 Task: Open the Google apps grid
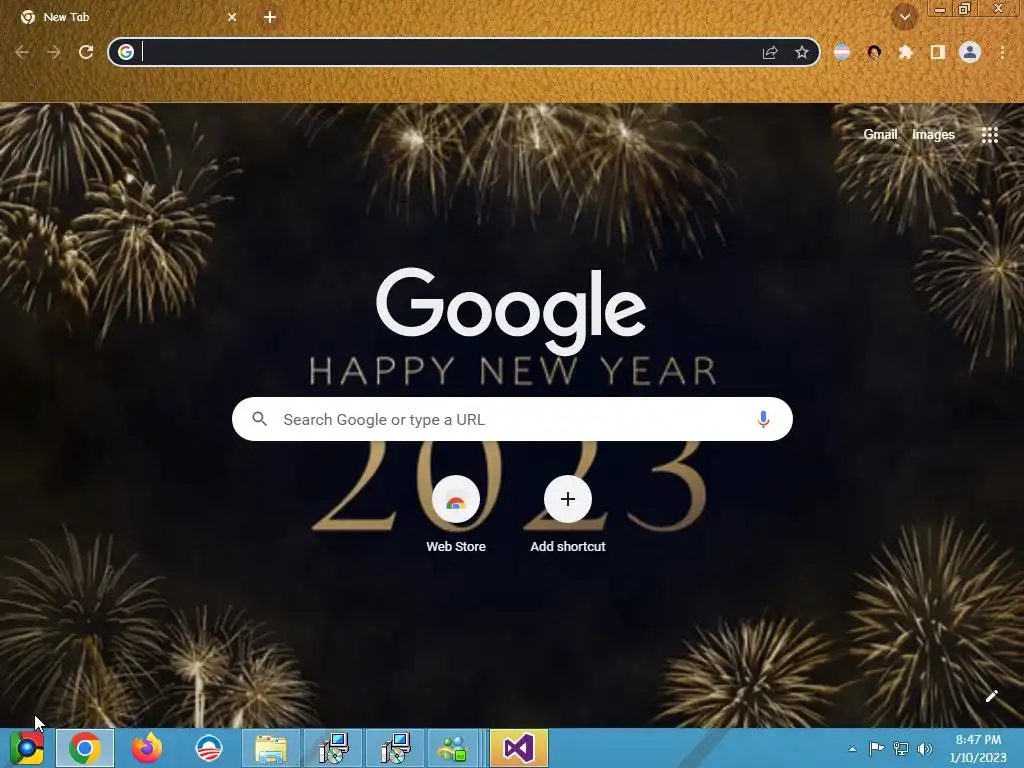(x=990, y=135)
